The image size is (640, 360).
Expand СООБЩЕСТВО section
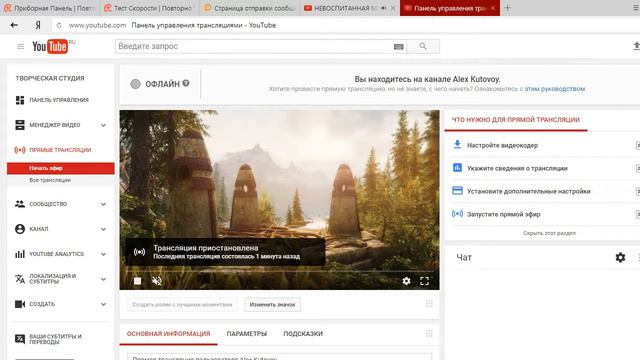(x=103, y=204)
